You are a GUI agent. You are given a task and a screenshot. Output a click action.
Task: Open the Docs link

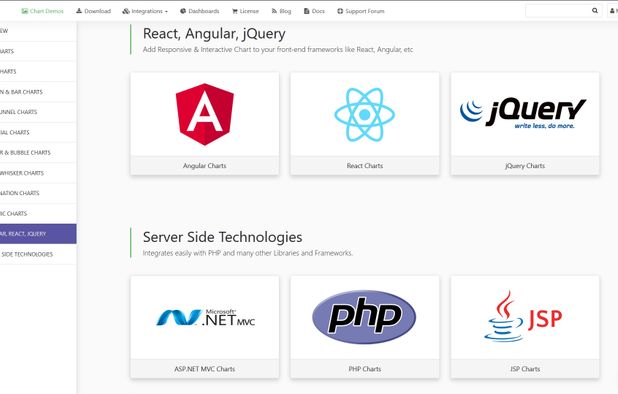coord(314,11)
